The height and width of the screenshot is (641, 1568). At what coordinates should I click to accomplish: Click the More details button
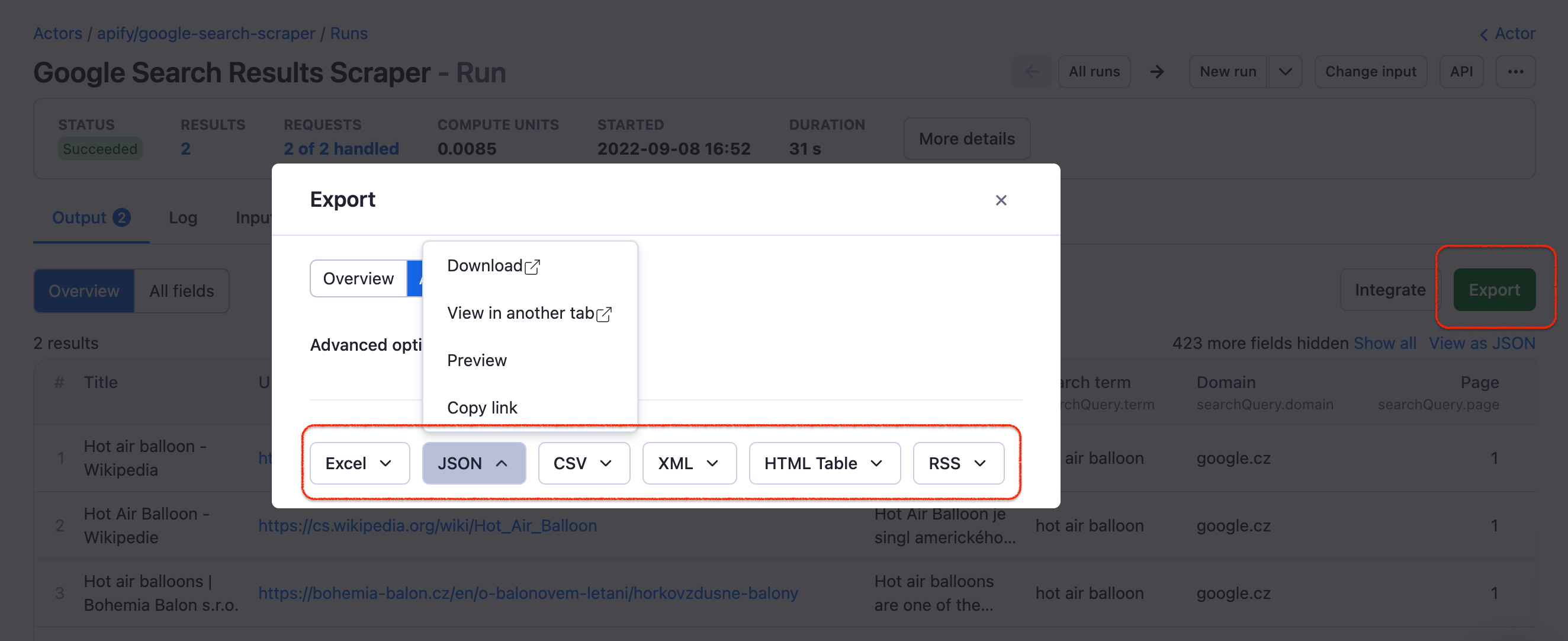tap(966, 139)
